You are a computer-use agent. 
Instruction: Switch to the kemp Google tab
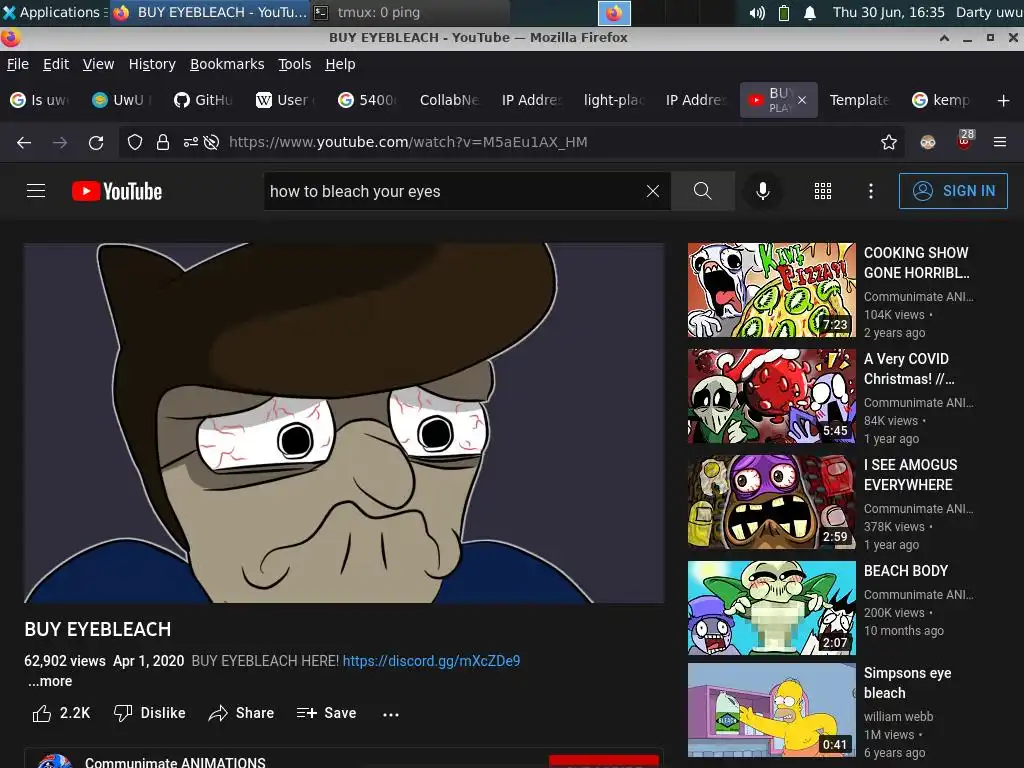pos(941,100)
